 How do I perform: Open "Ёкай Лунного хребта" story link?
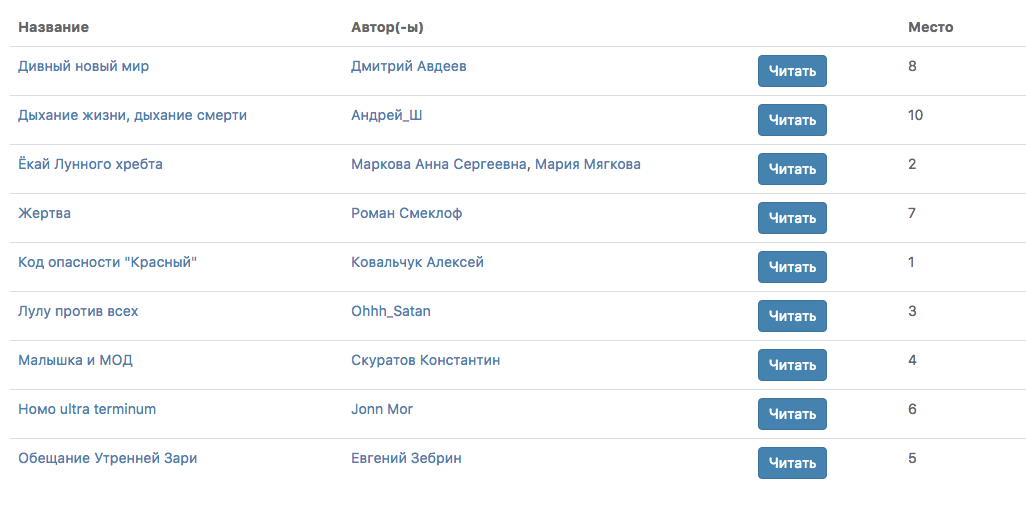[90, 165]
